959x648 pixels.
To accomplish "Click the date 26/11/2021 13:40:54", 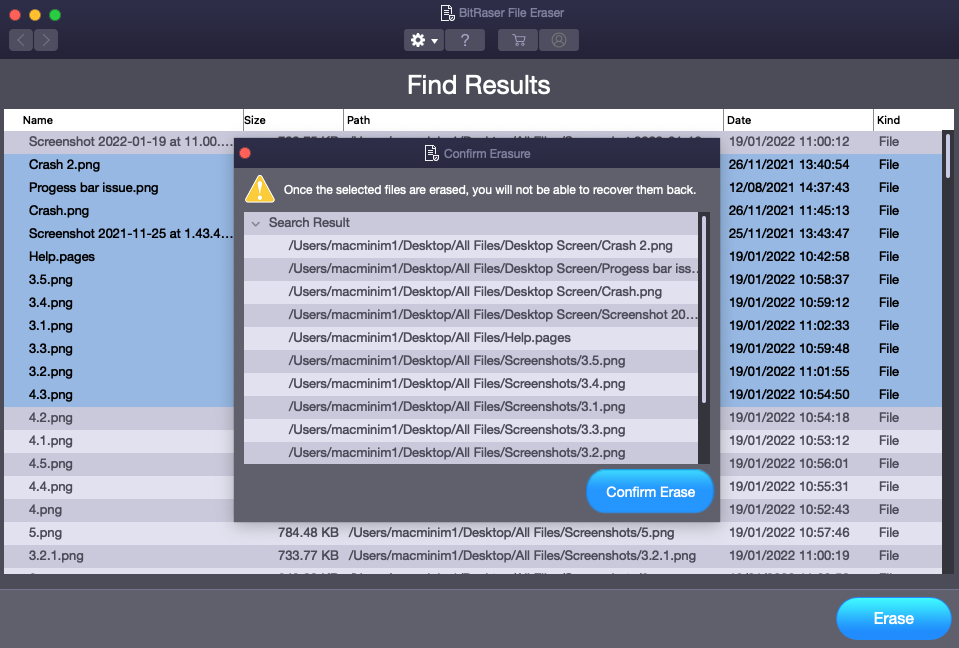I will click(x=789, y=165).
